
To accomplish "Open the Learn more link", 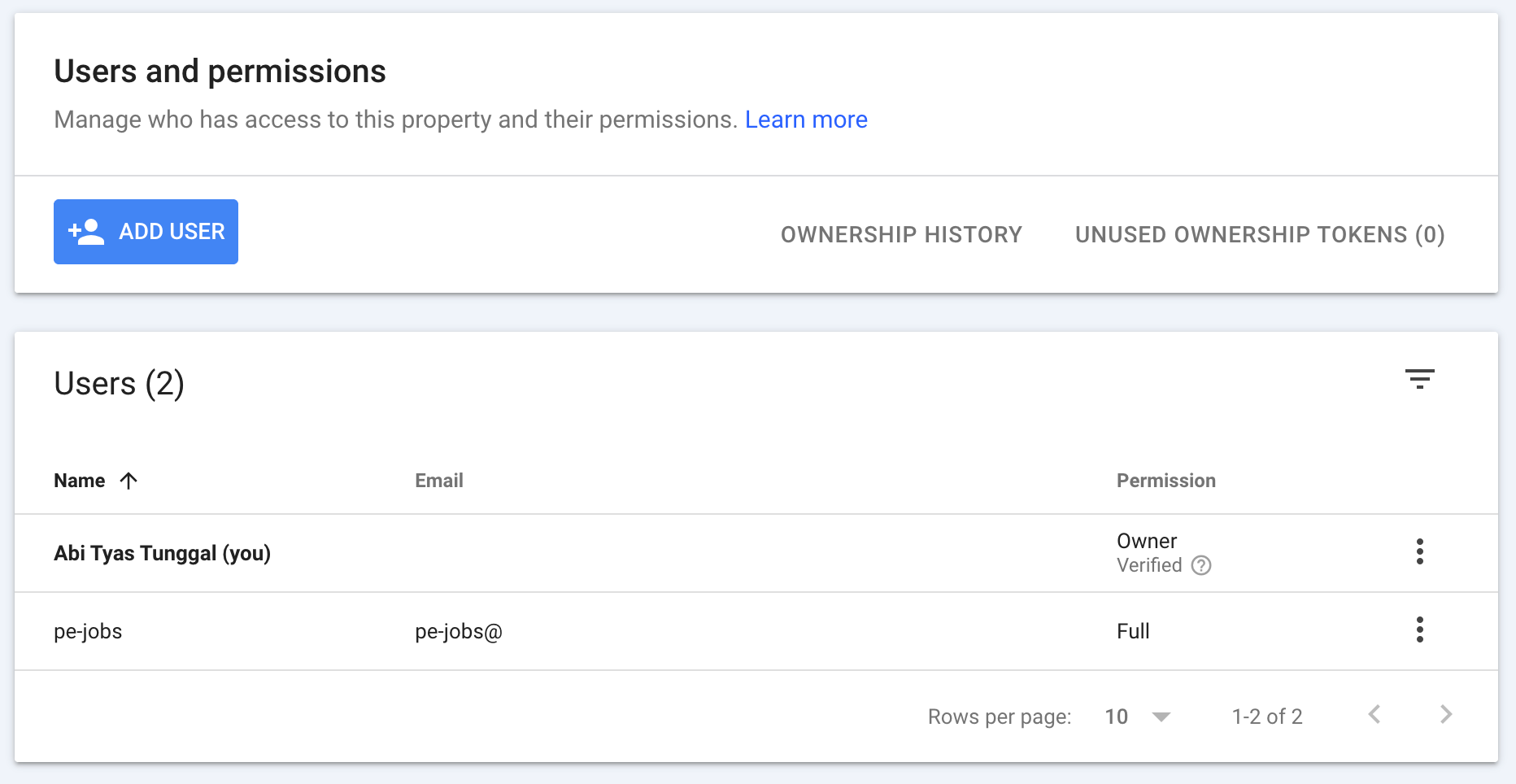I will pos(806,120).
